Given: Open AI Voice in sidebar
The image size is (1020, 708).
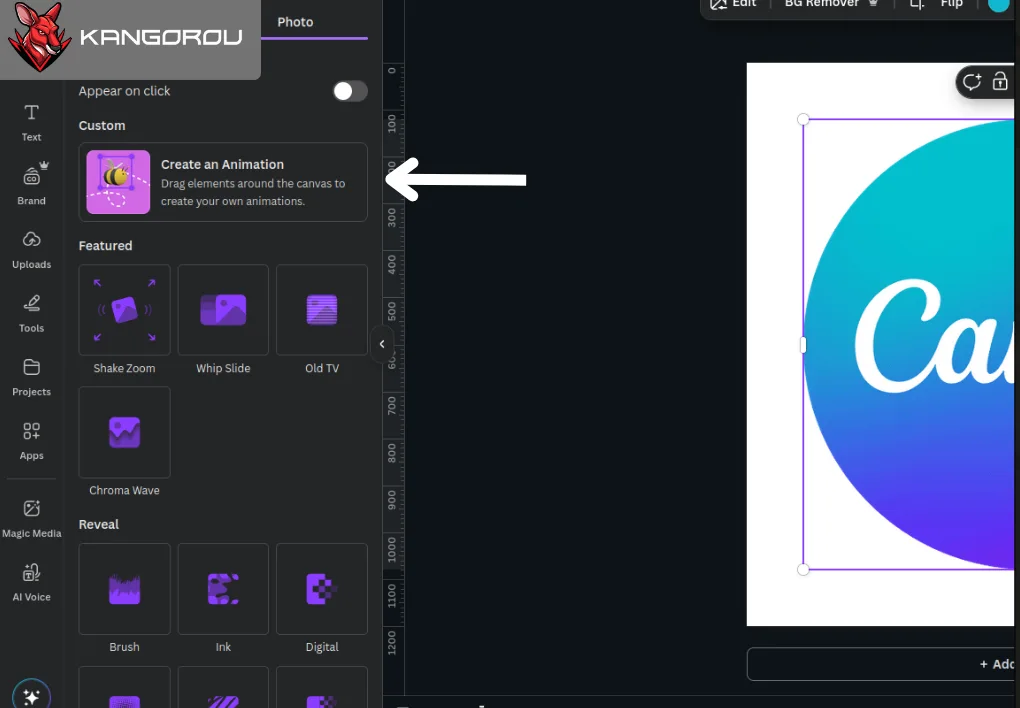Looking at the screenshot, I should pos(31,582).
